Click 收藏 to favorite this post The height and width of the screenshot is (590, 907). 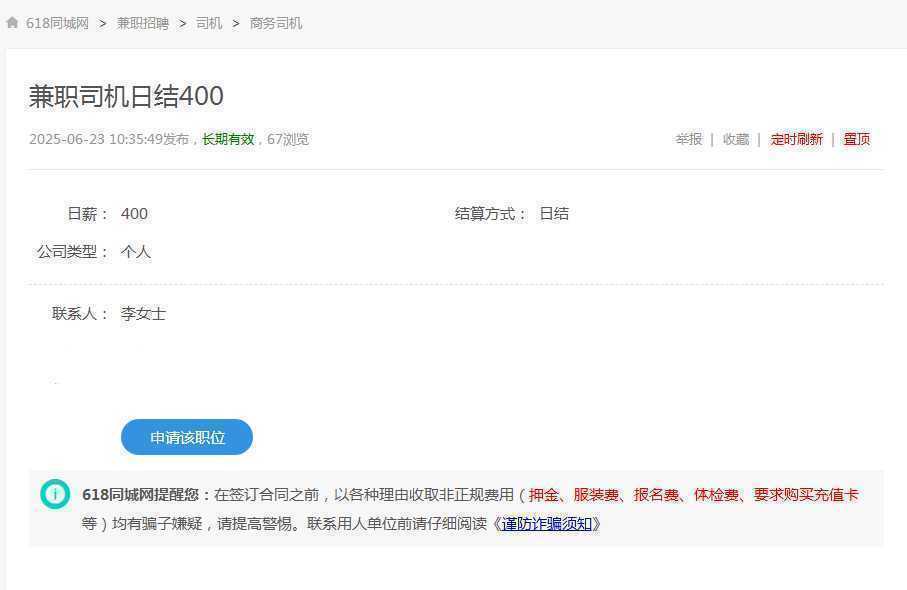736,139
